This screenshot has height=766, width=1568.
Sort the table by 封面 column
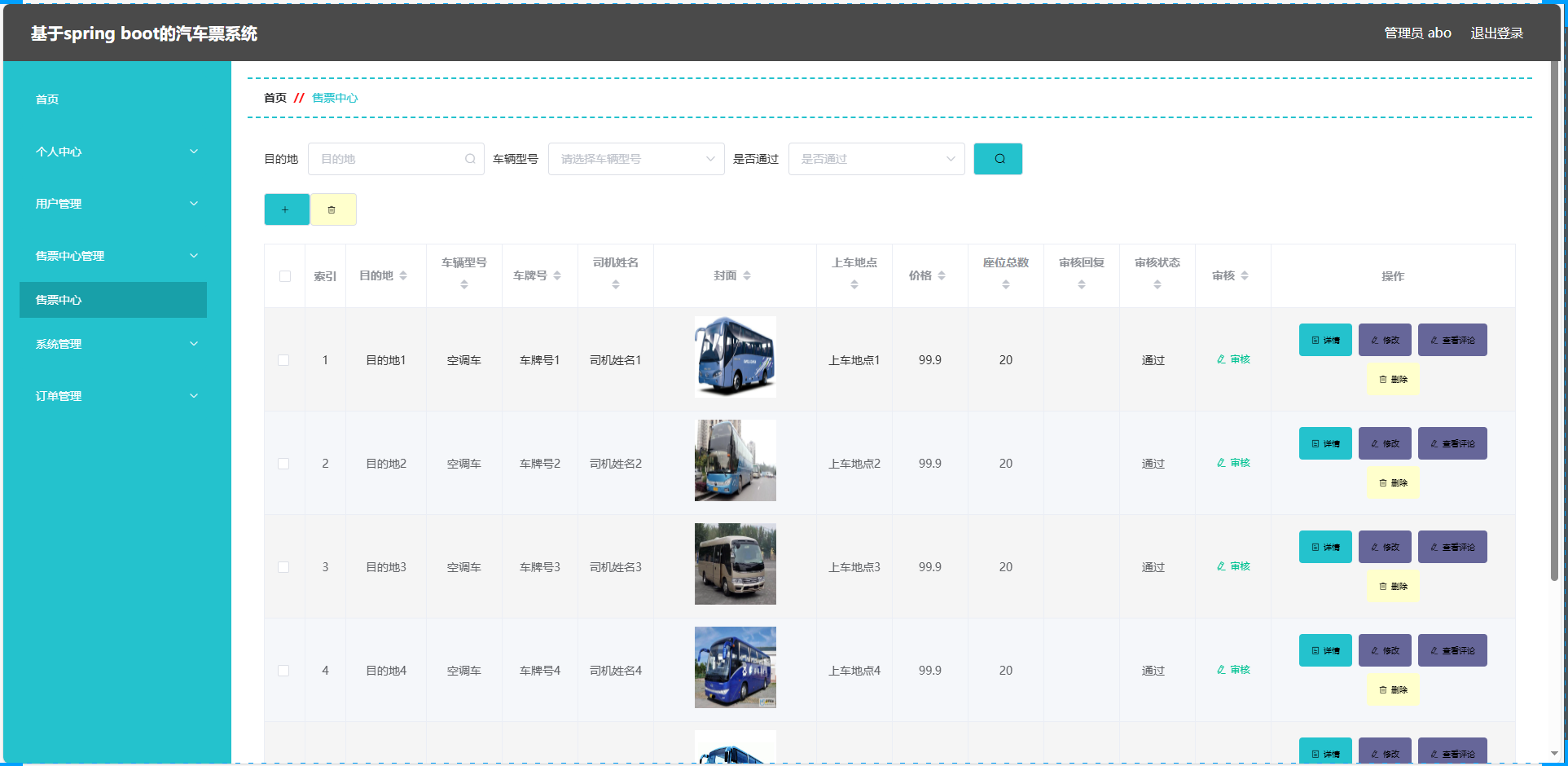(747, 275)
